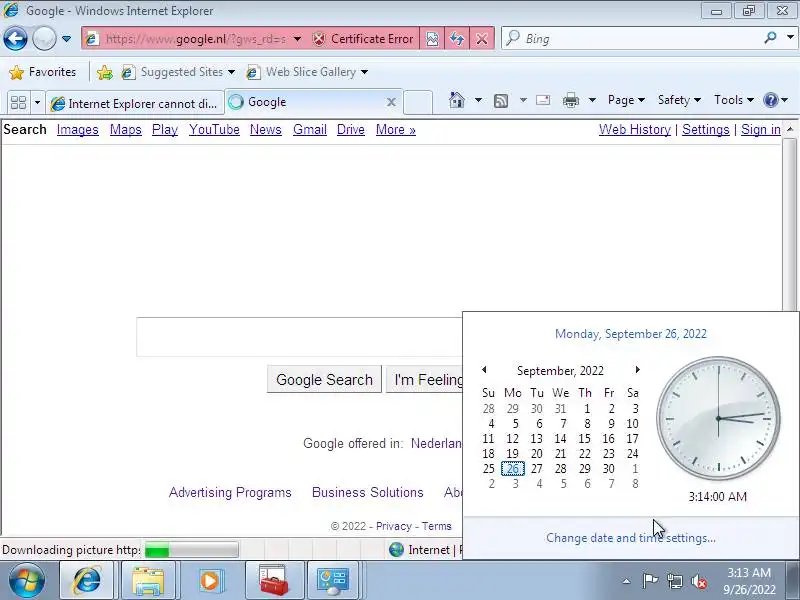Screen dimensions: 800x600
Task: Open the recent pages dropdown arrow
Action: coord(66,39)
